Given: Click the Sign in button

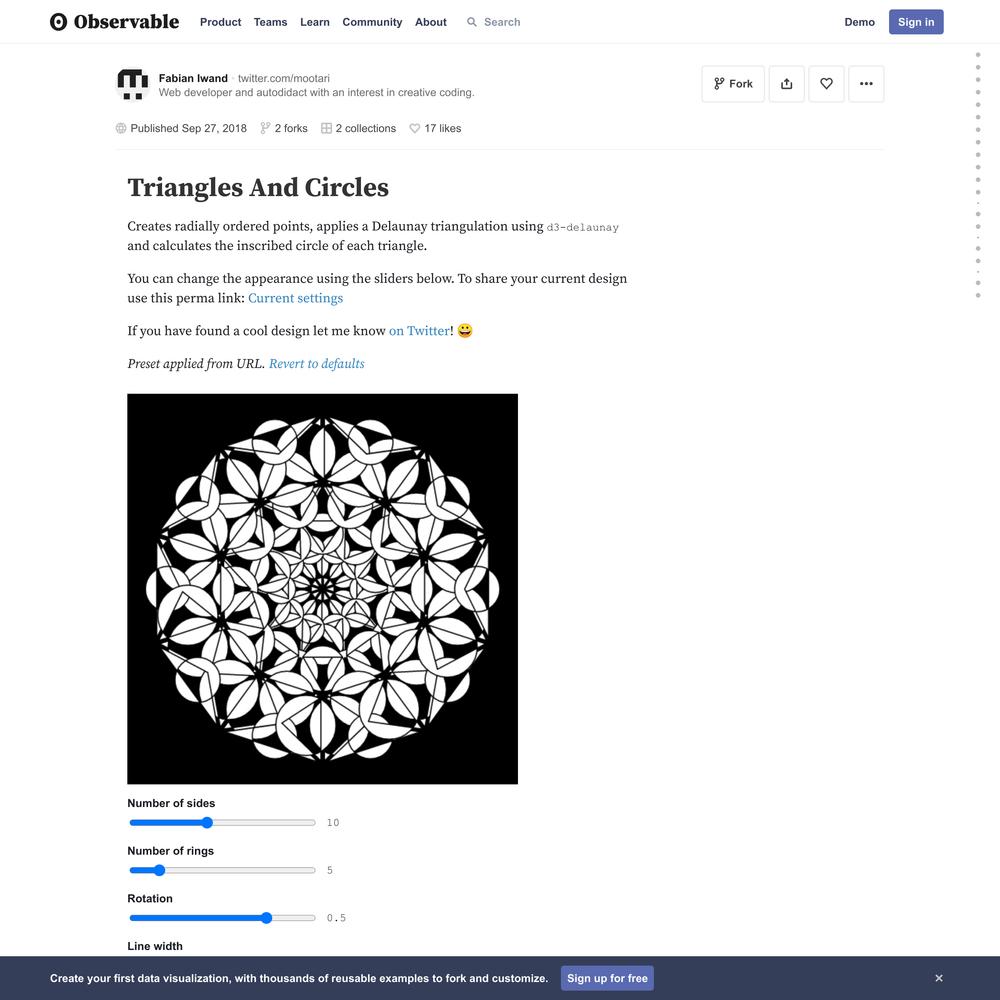Looking at the screenshot, I should pyautogui.click(x=916, y=22).
